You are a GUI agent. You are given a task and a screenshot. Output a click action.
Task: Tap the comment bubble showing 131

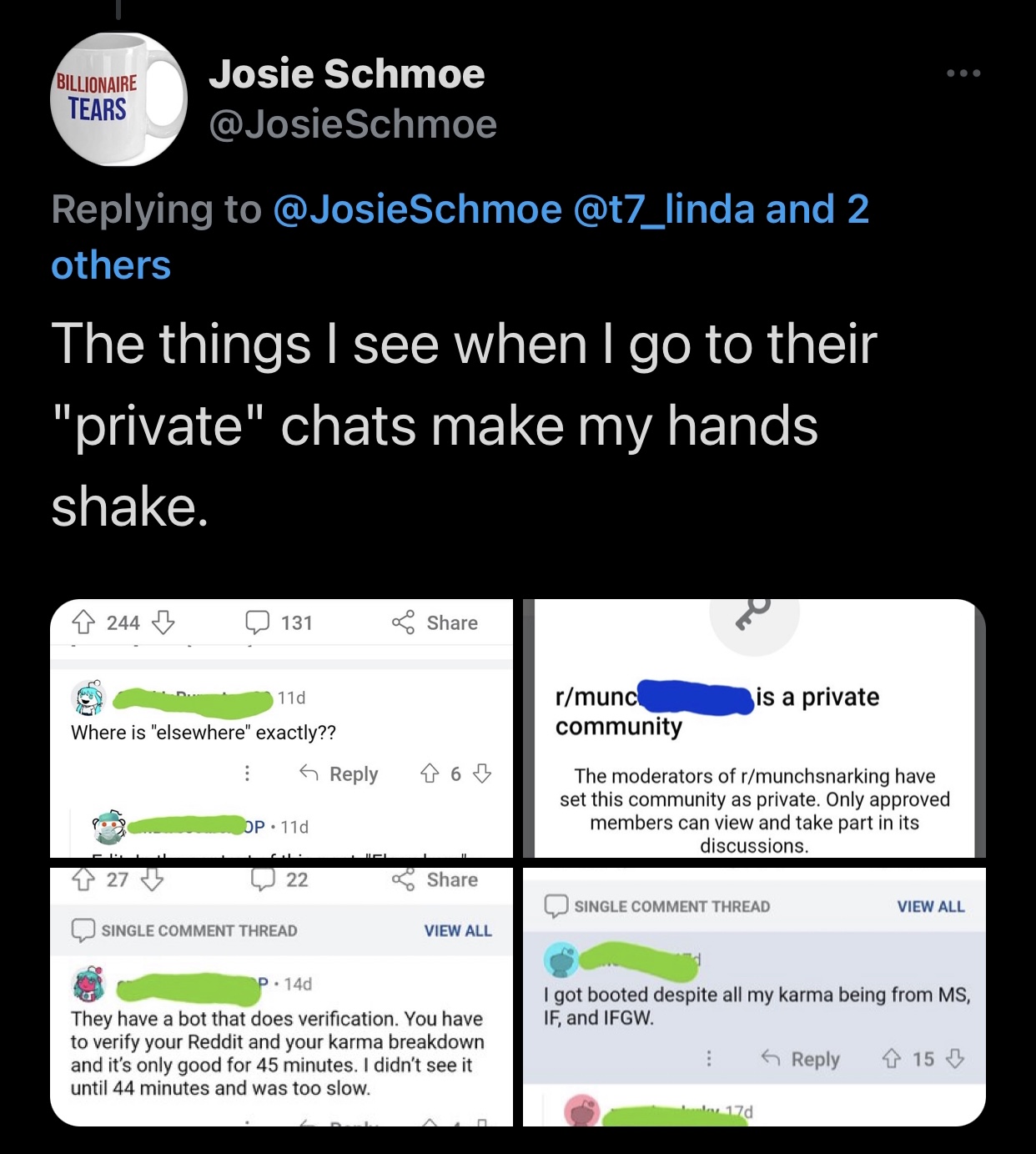tap(257, 622)
